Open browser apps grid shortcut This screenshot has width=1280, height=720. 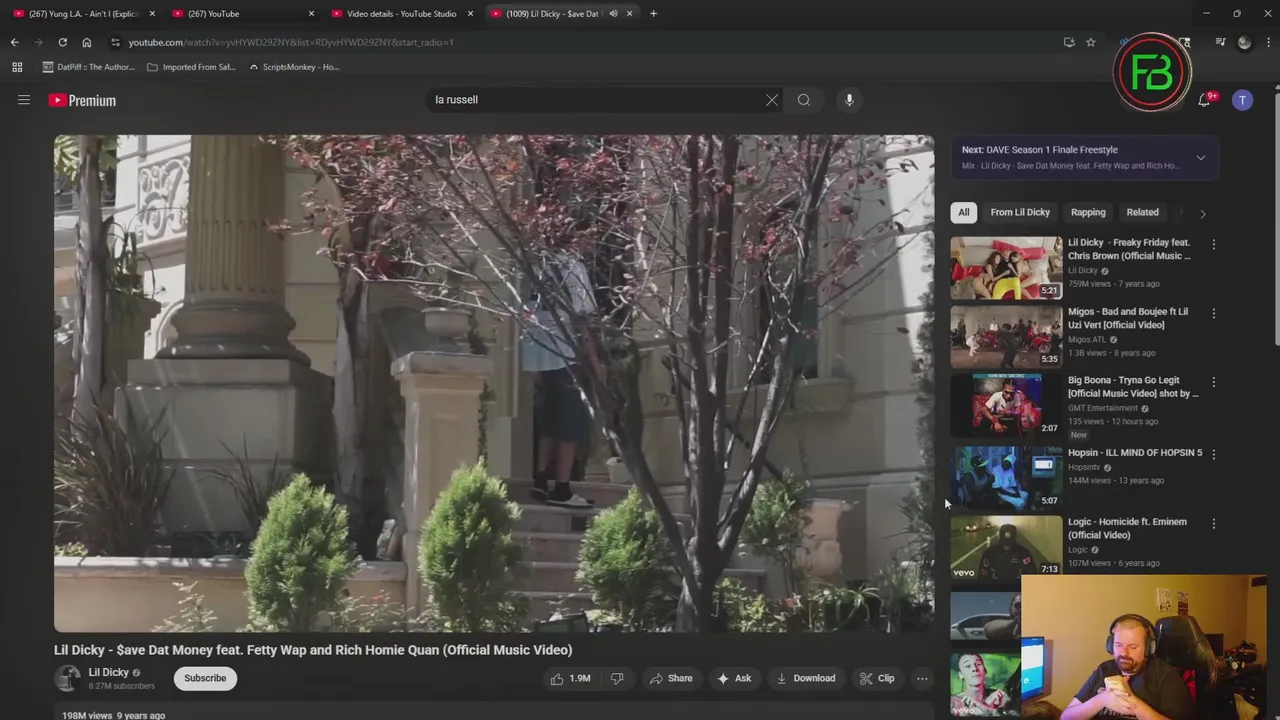(17, 67)
